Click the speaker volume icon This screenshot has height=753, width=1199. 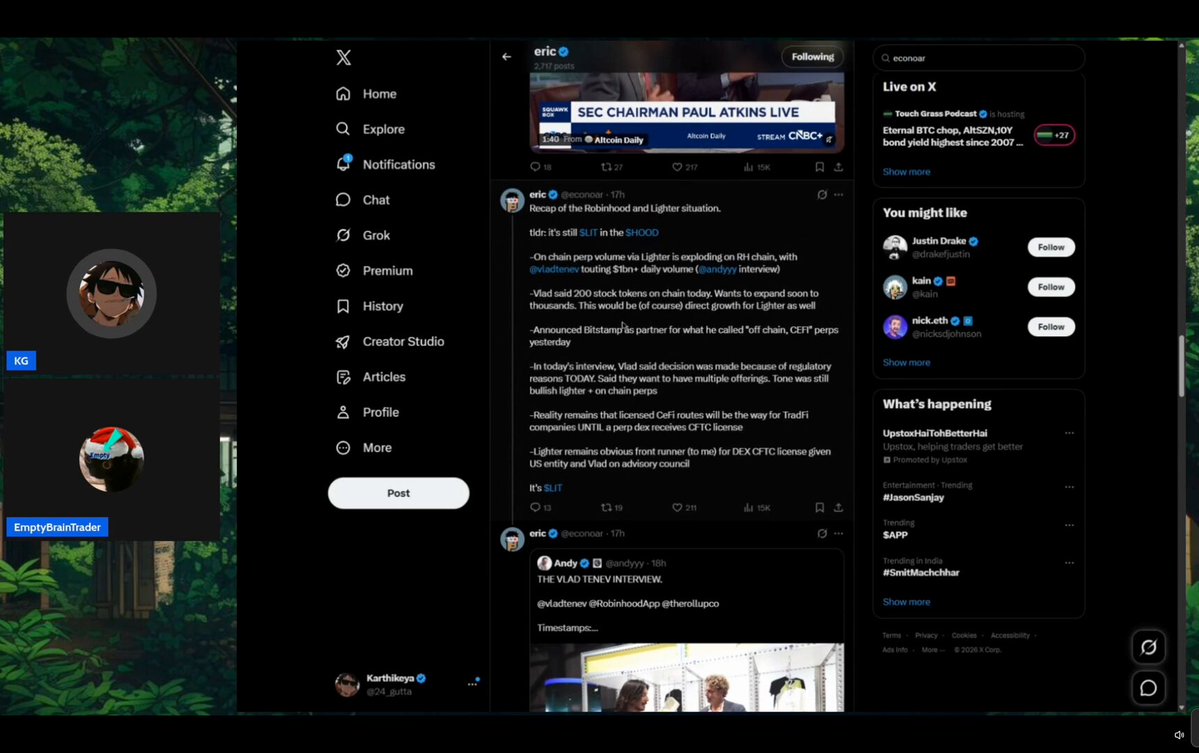pos(1179,735)
